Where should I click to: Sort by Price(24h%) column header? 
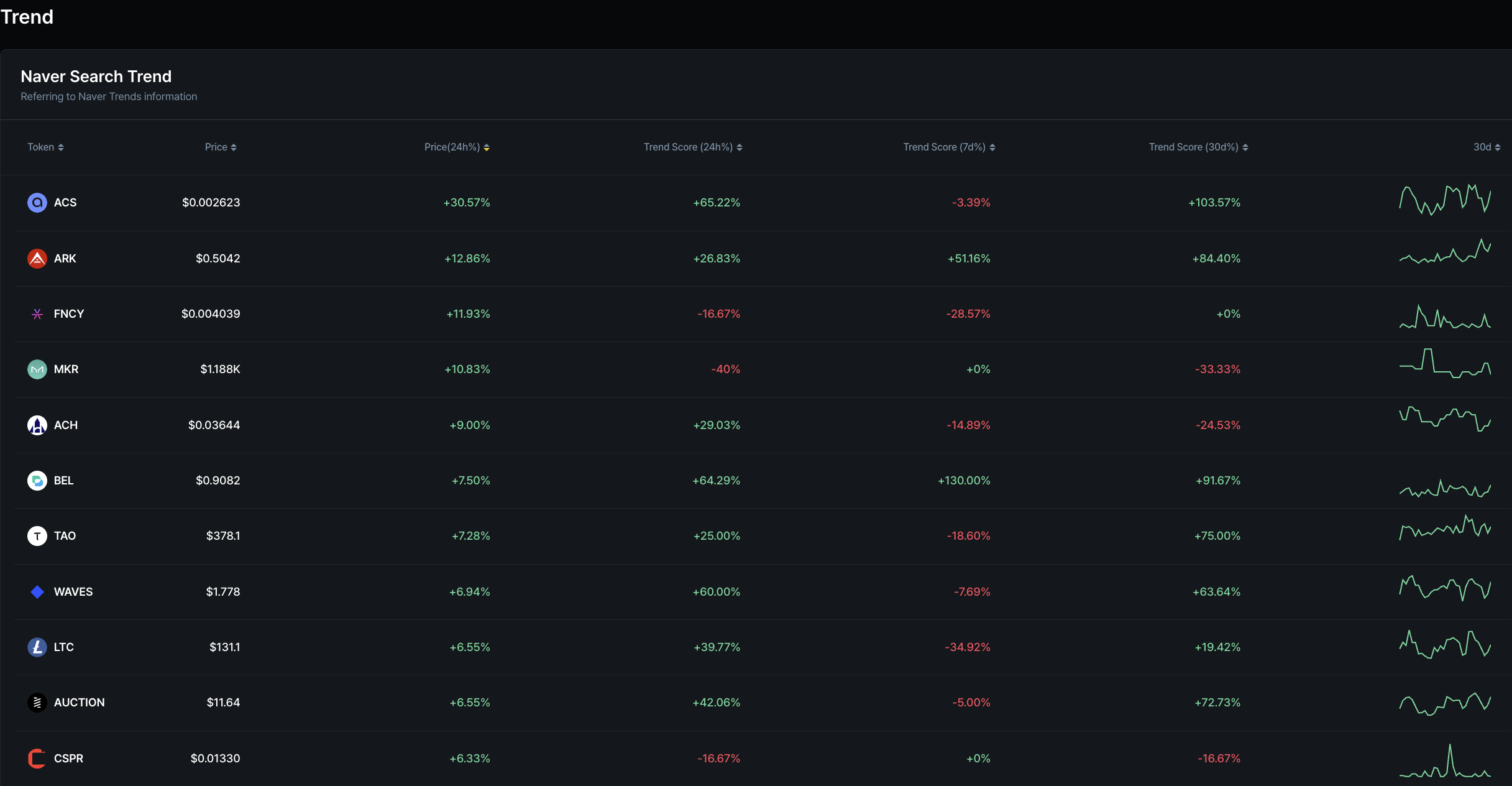457,147
